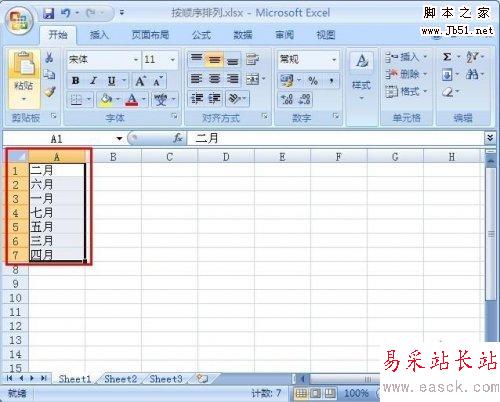The image size is (500, 402).
Task: Align text to right
Action: coord(233,79)
